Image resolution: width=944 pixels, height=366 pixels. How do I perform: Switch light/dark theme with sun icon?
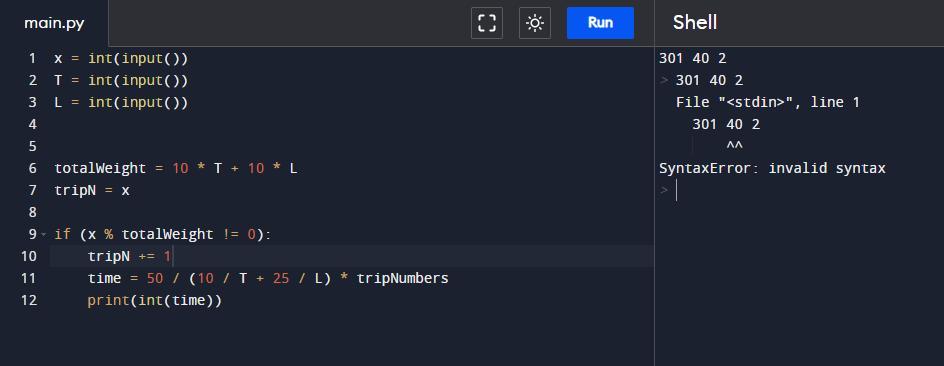click(x=535, y=23)
